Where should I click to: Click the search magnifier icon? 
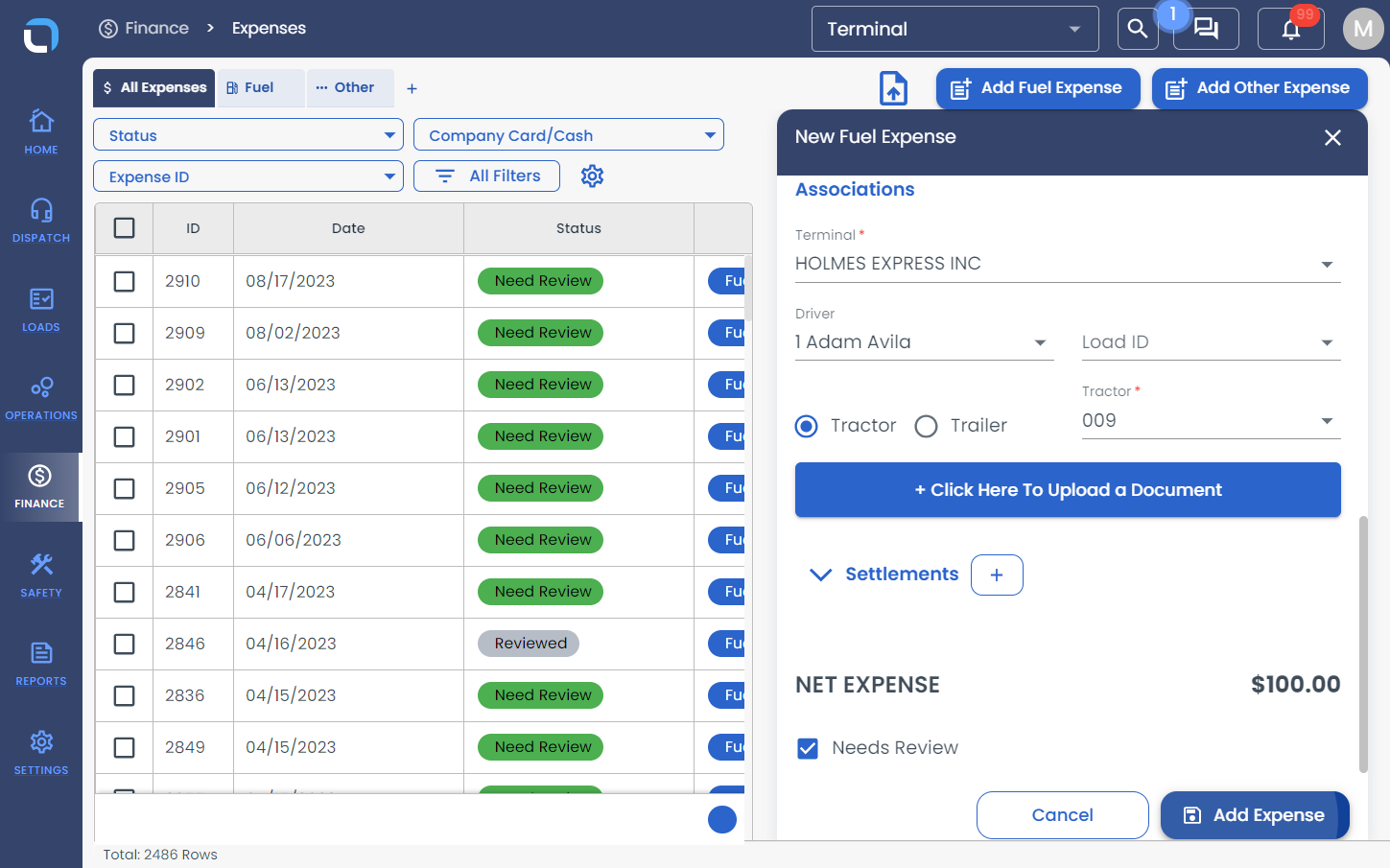pos(1138,29)
